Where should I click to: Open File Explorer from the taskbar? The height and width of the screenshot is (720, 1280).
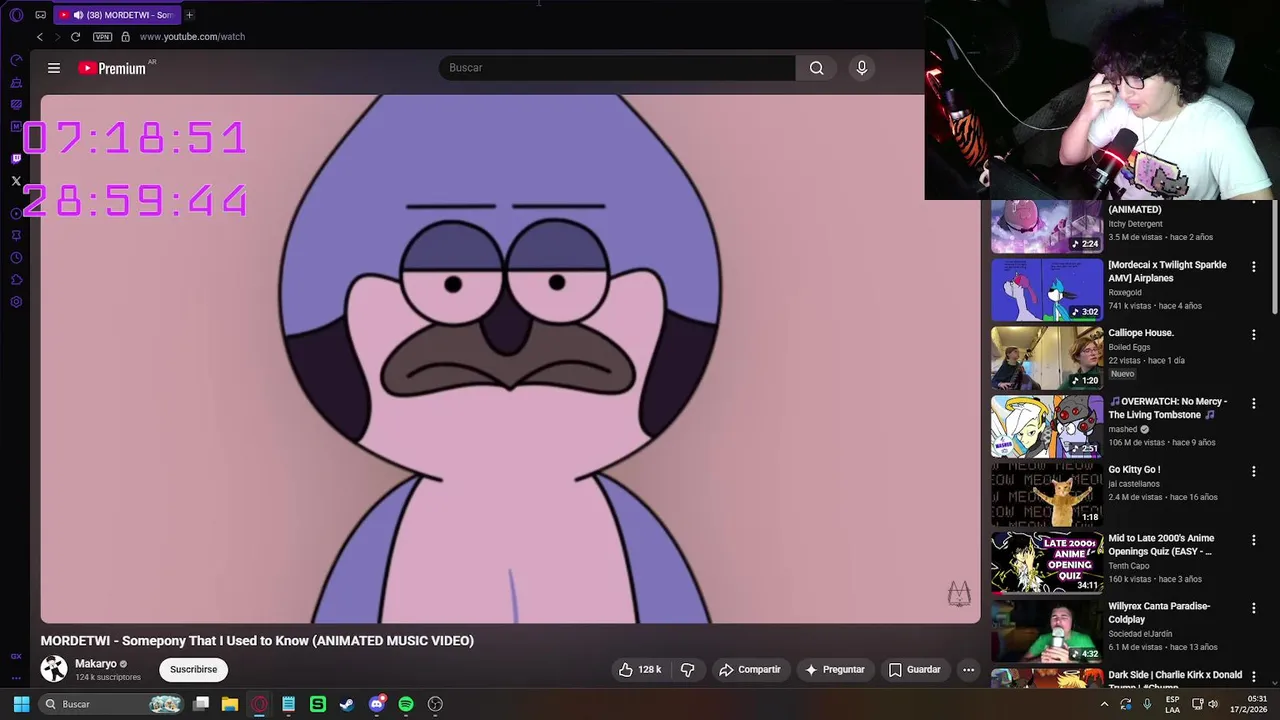(x=230, y=704)
